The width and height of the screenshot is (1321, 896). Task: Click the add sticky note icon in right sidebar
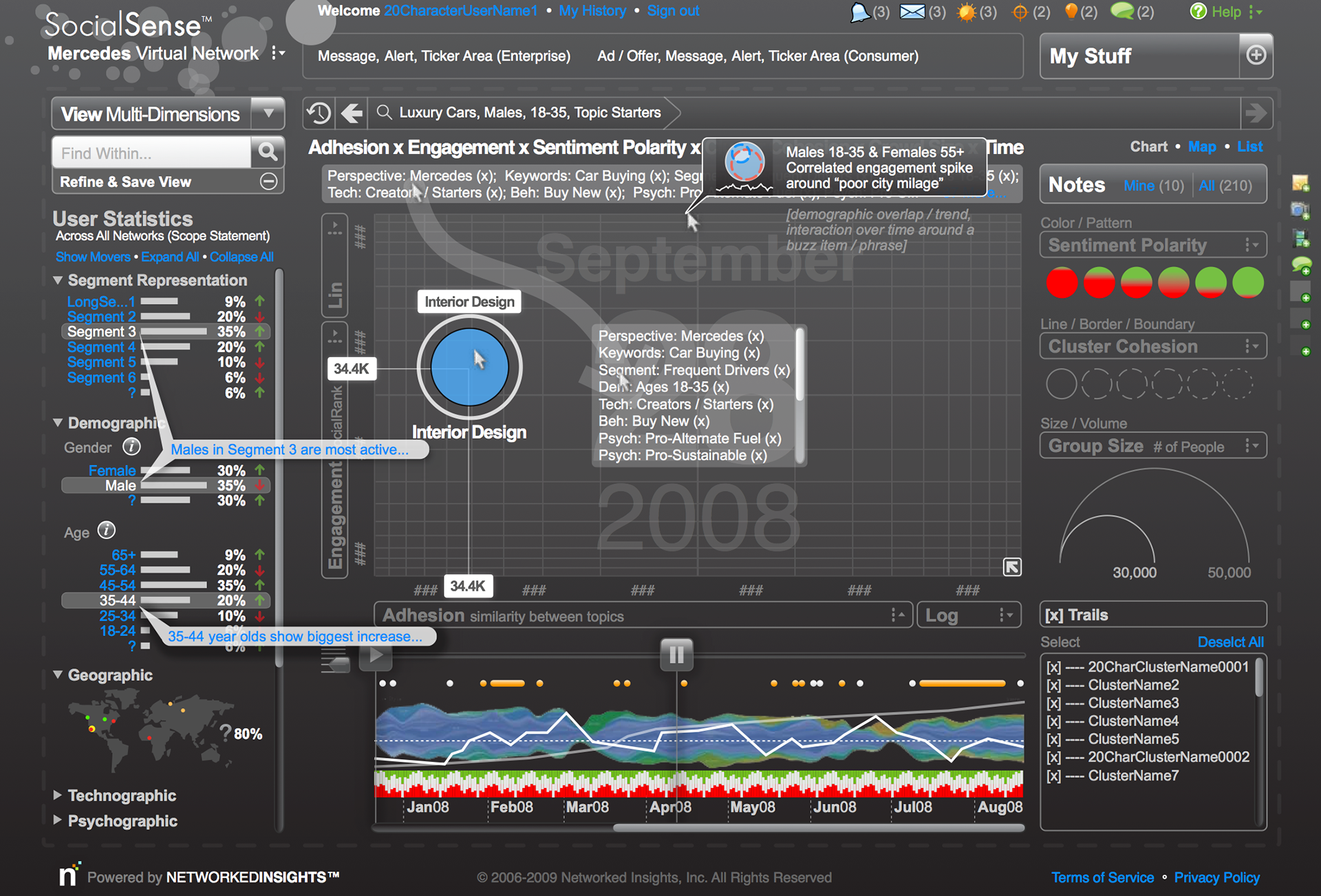[1300, 184]
